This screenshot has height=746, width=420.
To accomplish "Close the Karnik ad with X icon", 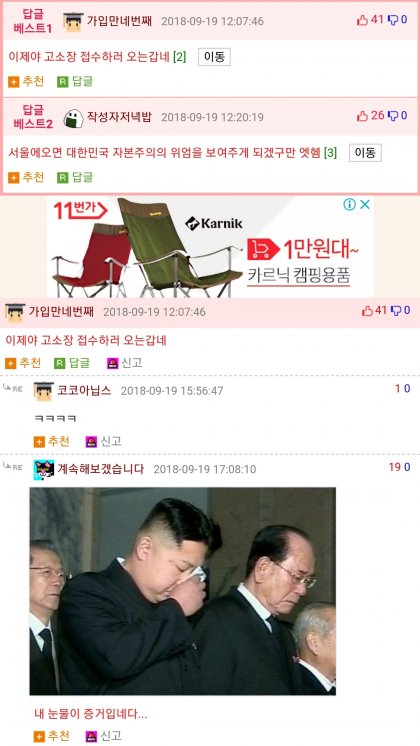I will pyautogui.click(x=365, y=205).
